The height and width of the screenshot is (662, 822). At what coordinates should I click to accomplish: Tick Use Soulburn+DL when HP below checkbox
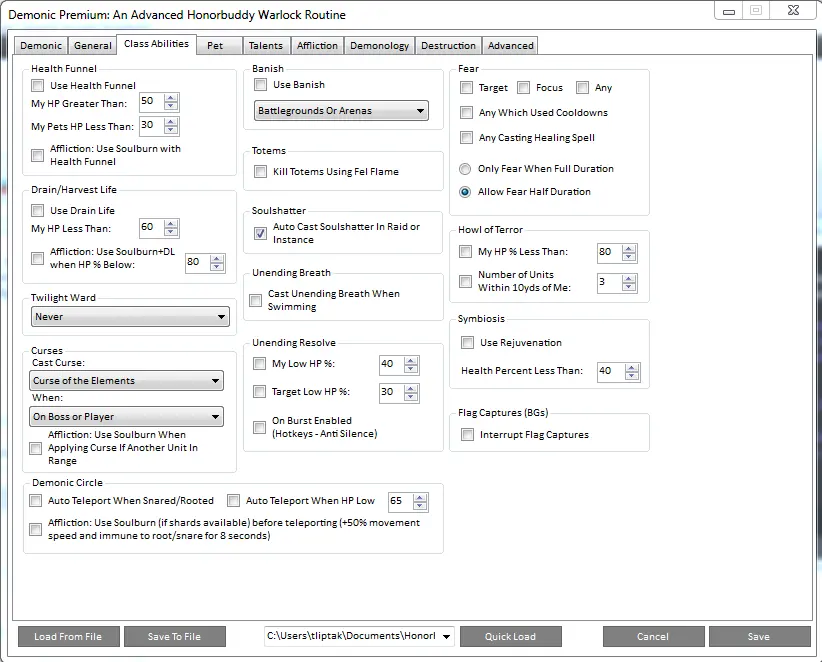coord(37,258)
